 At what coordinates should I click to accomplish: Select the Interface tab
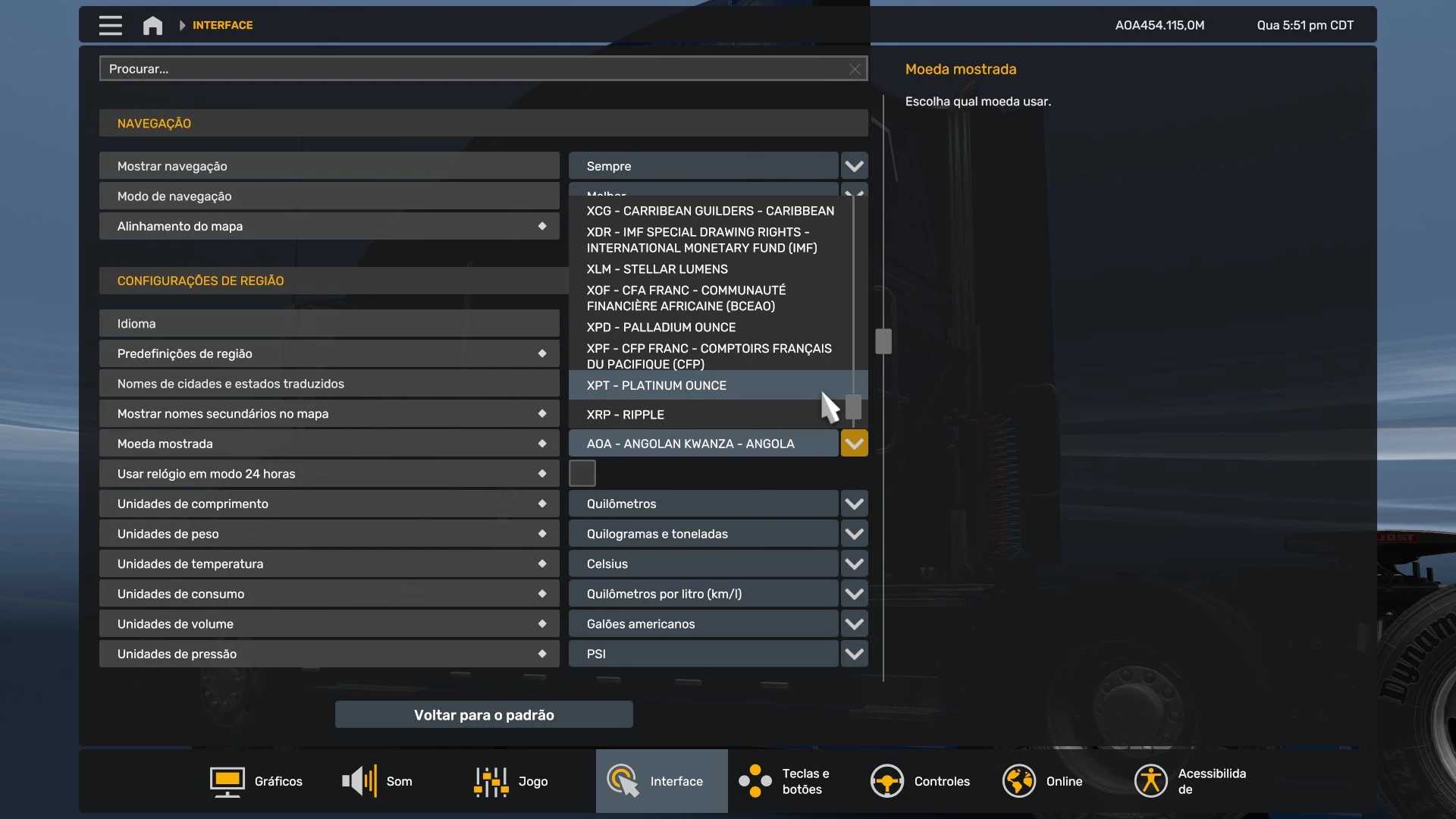click(x=661, y=781)
